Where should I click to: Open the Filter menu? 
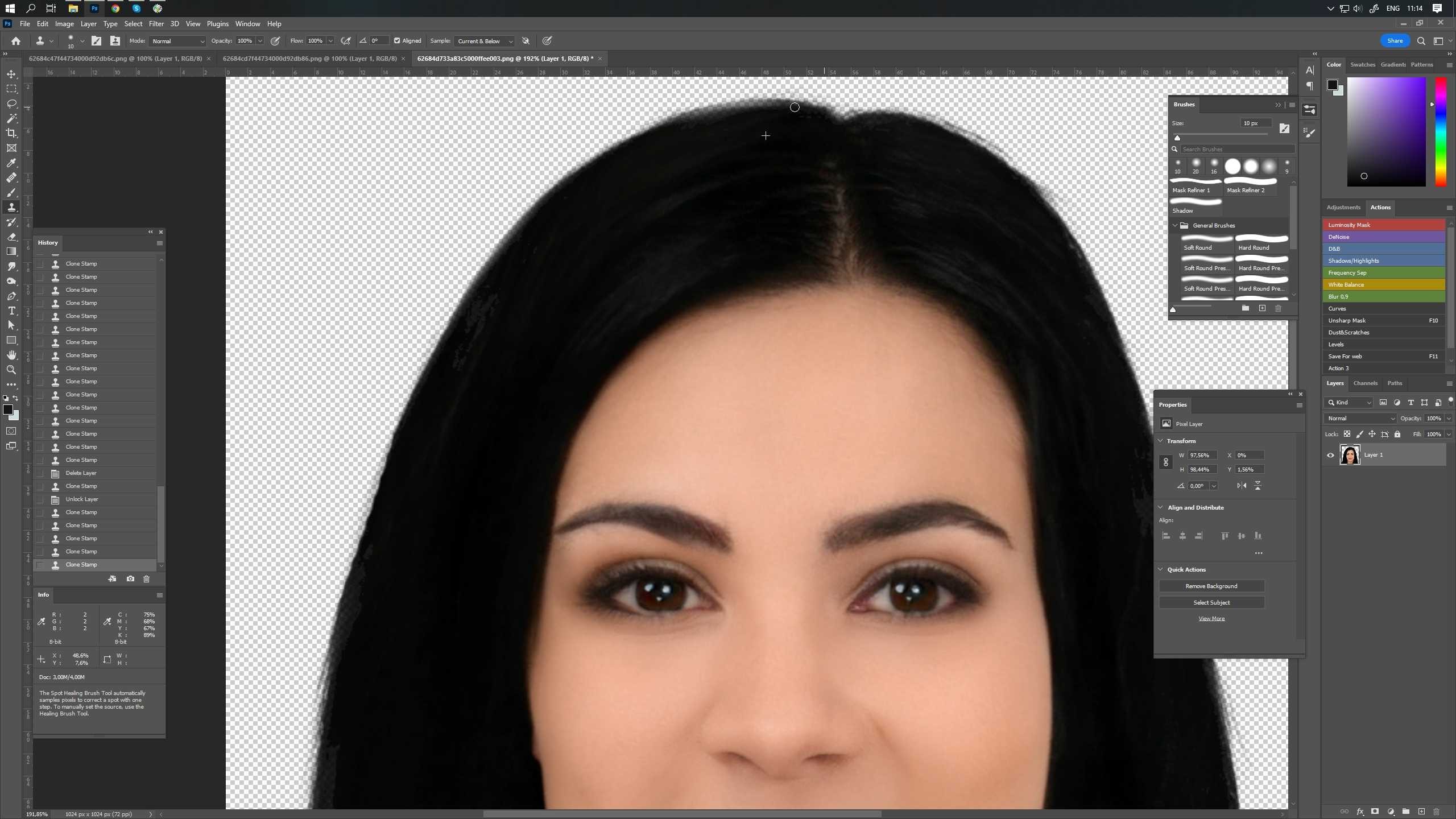[156, 24]
